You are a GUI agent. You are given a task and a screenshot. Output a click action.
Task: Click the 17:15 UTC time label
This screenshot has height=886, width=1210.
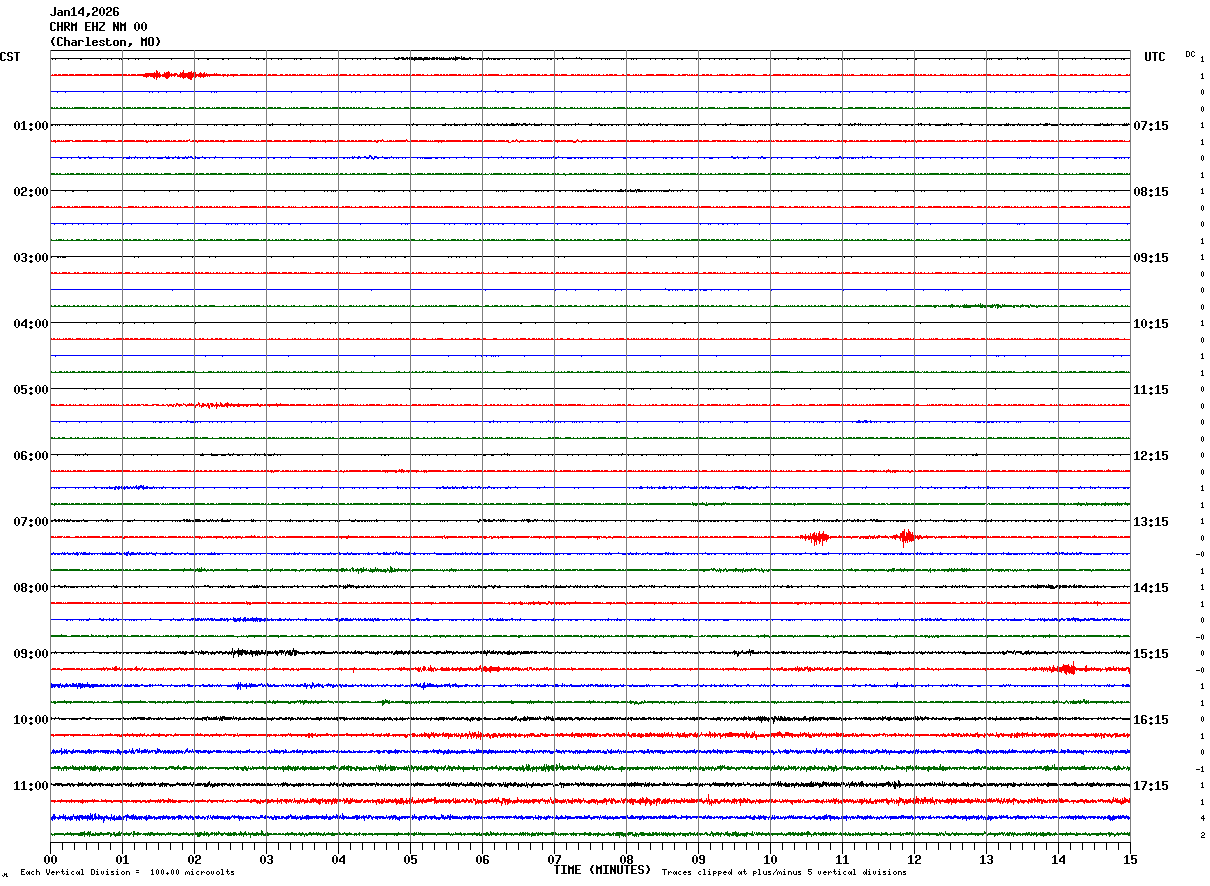click(1151, 785)
